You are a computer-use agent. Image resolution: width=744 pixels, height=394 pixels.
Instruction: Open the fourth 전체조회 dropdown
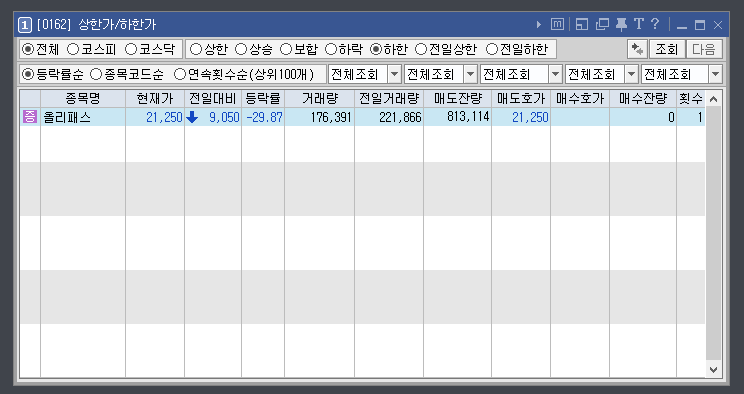click(x=631, y=74)
